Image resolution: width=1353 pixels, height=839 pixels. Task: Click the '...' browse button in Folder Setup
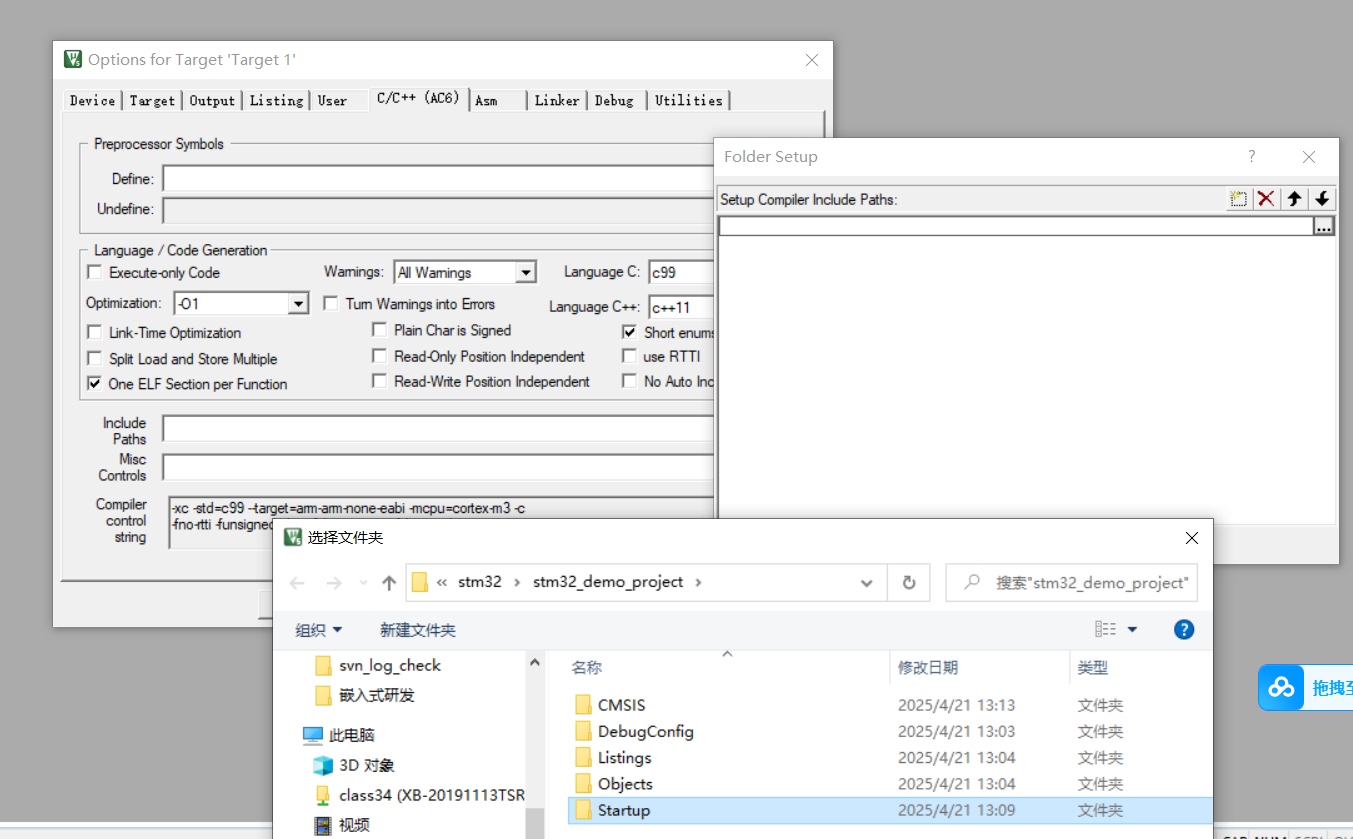[x=1324, y=227]
